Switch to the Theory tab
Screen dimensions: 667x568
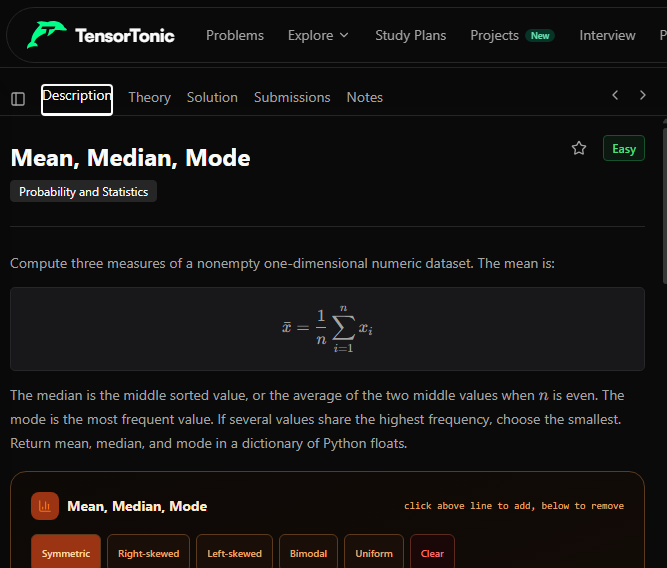pyautogui.click(x=149, y=97)
